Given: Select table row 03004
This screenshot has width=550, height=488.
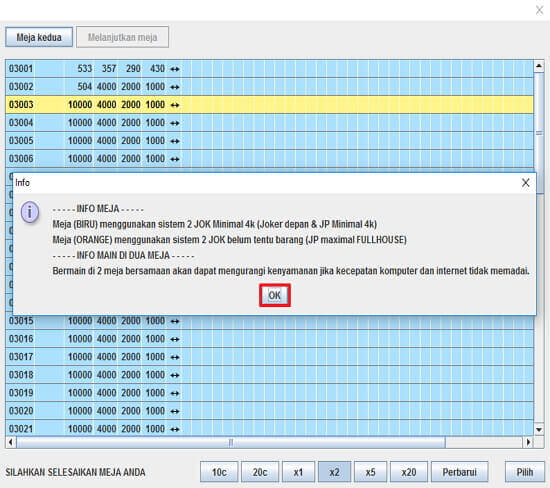Looking at the screenshot, I should pyautogui.click(x=269, y=122).
